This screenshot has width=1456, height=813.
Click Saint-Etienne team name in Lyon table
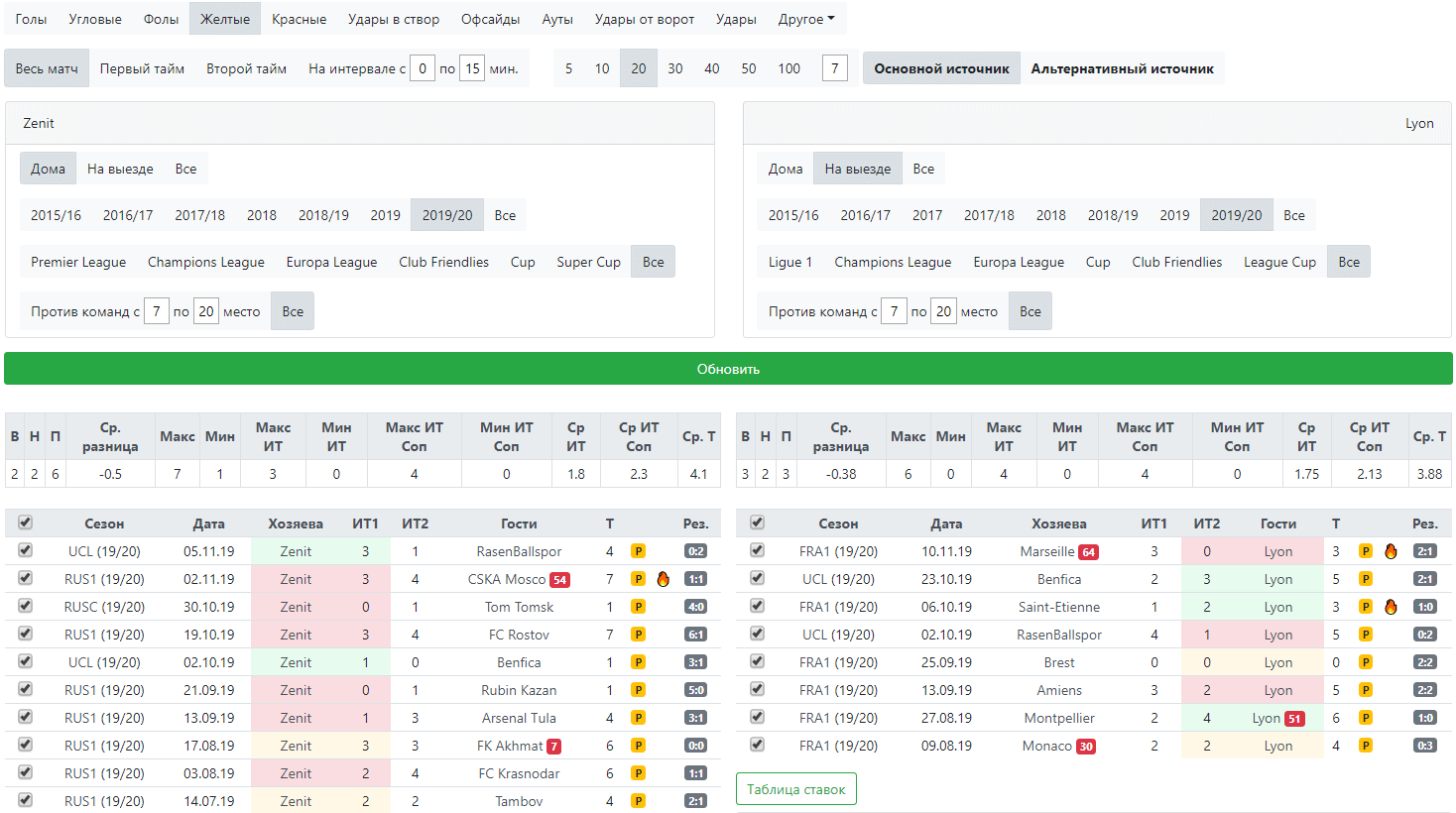(1058, 607)
